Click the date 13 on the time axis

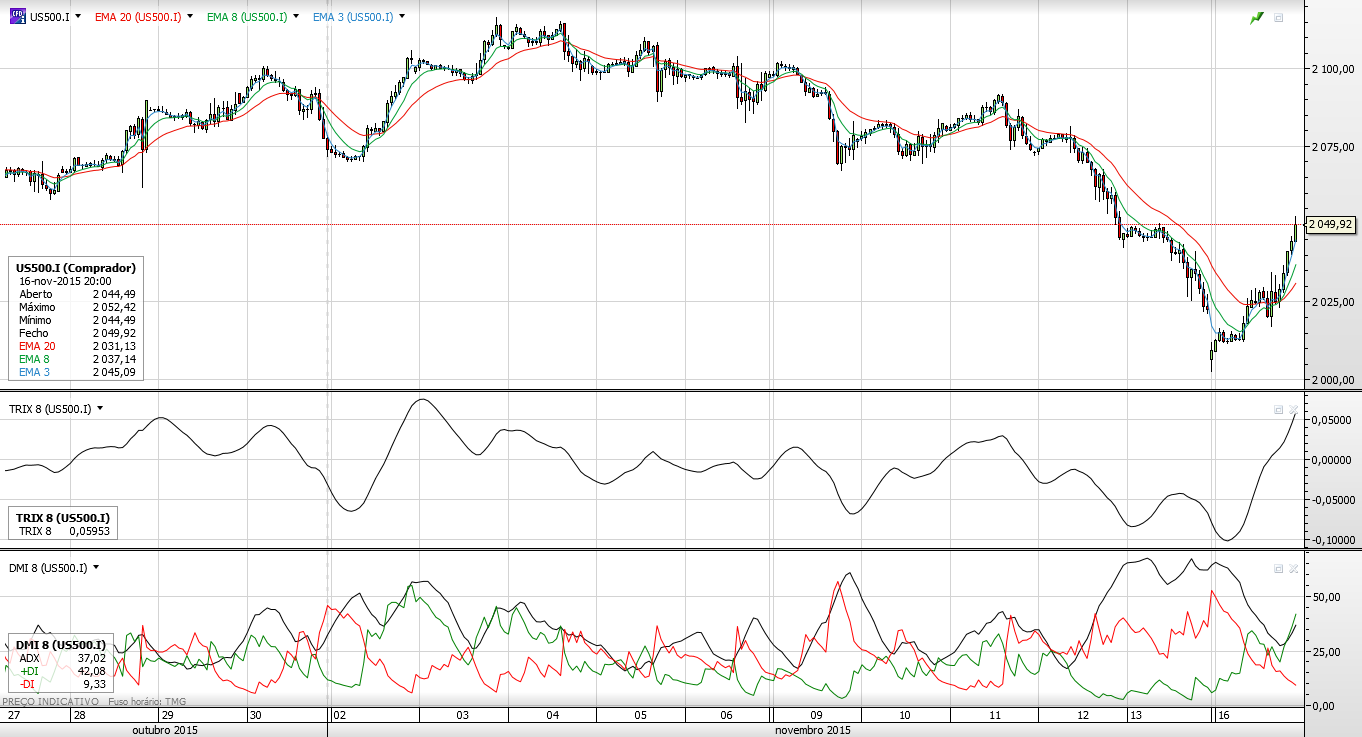[x=1135, y=716]
